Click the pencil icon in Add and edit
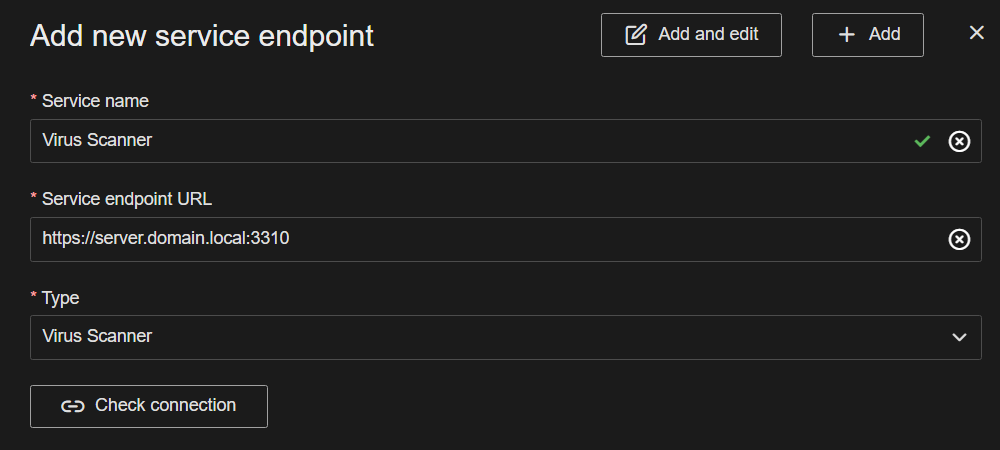The image size is (1000, 450). 636,35
